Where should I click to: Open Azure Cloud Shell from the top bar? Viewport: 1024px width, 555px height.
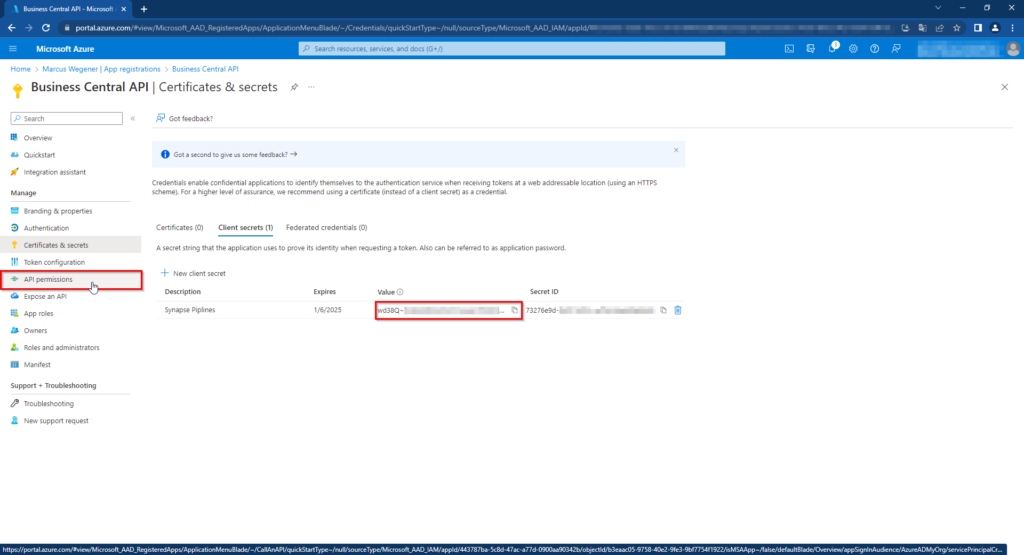(x=789, y=48)
